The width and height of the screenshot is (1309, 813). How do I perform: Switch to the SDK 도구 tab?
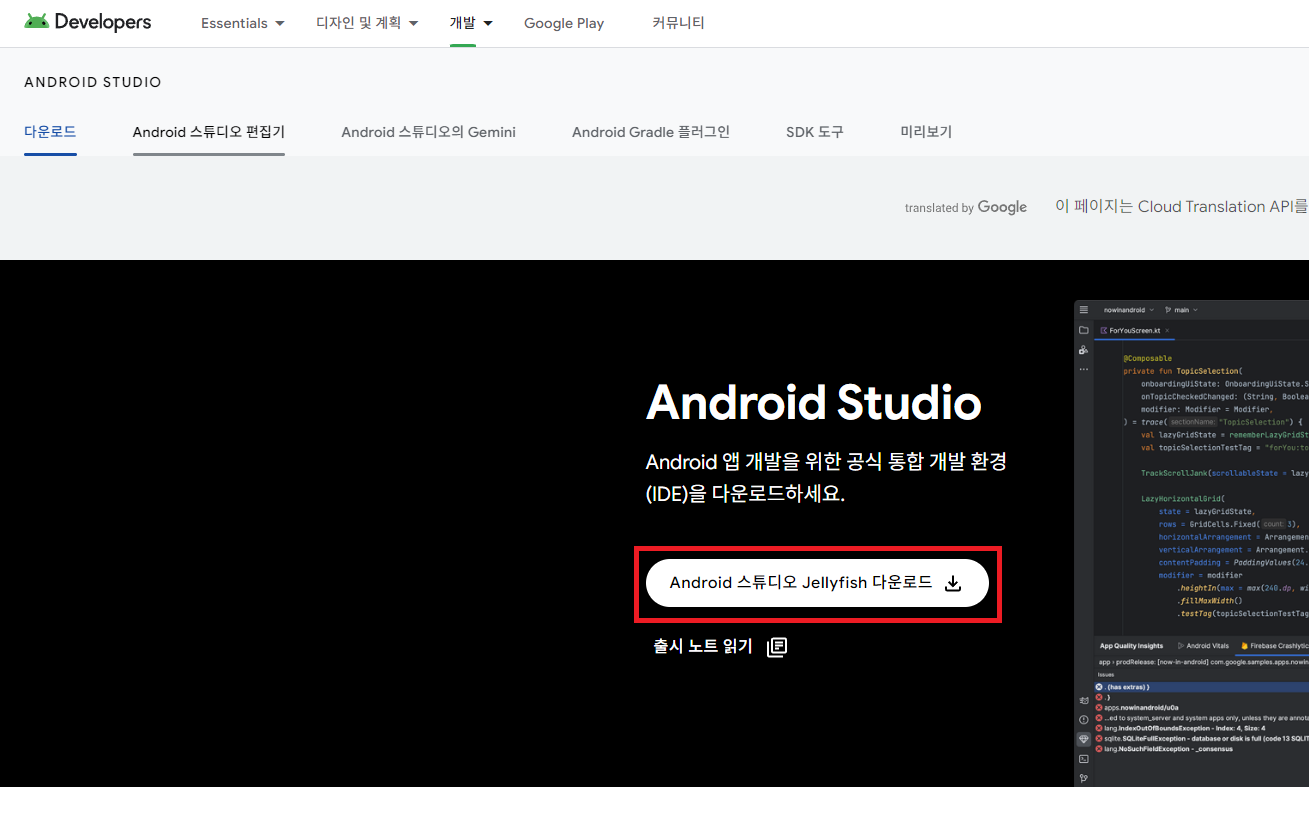(813, 131)
